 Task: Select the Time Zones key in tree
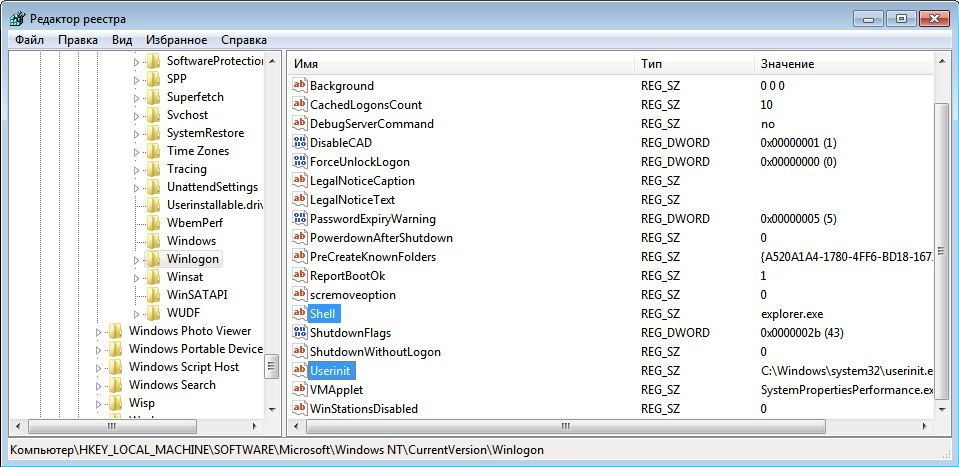(197, 151)
